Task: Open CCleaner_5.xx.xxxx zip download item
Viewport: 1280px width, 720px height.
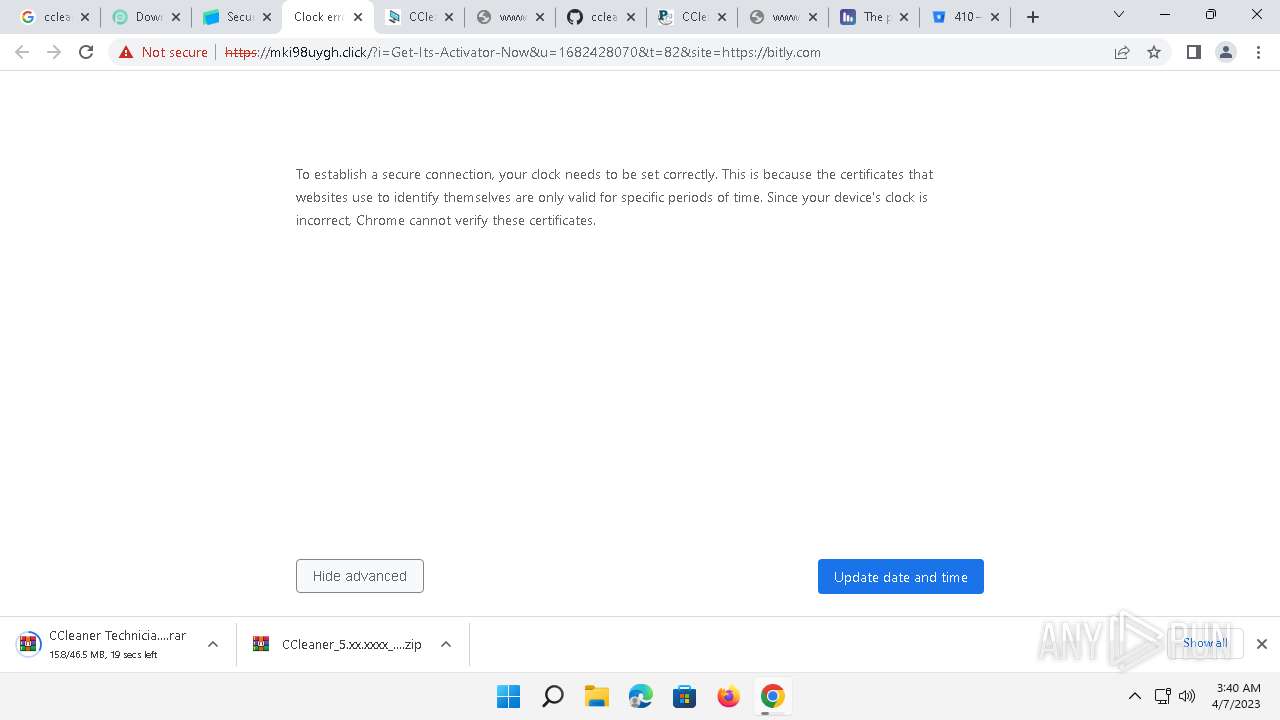Action: coord(338,644)
